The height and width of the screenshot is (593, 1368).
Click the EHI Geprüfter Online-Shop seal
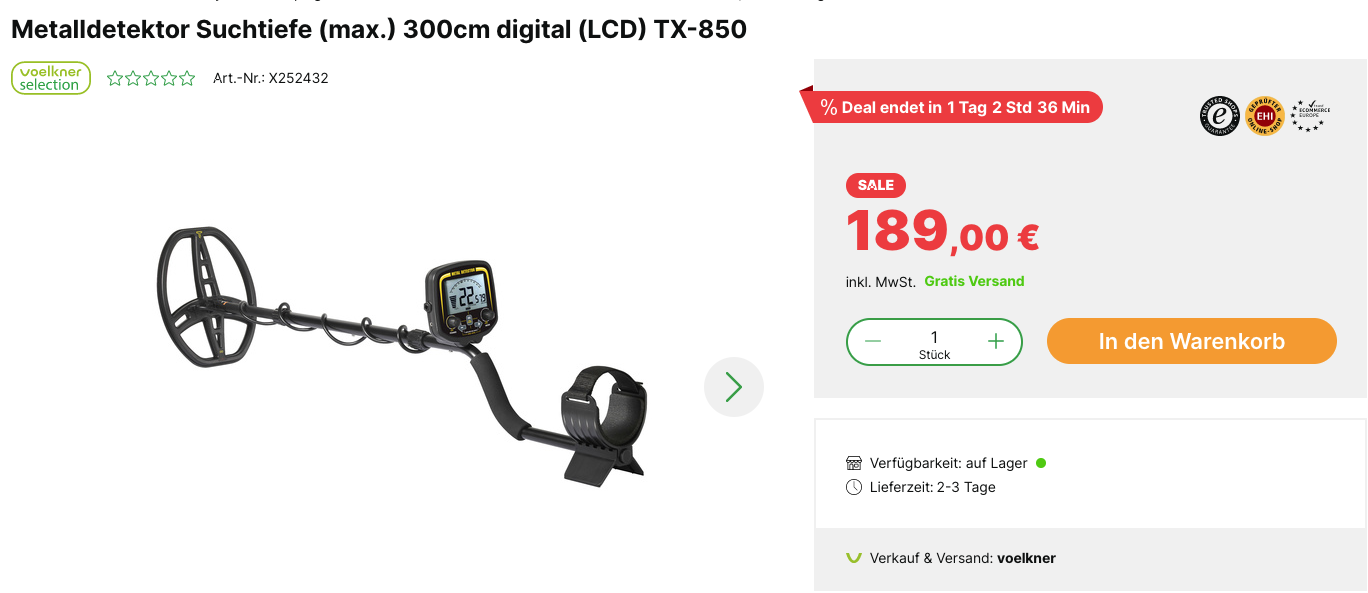(x=1264, y=116)
